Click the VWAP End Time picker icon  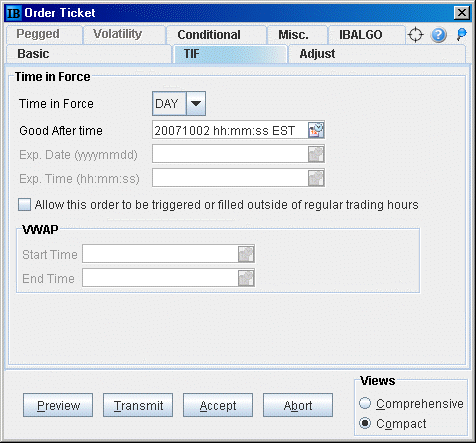246,278
